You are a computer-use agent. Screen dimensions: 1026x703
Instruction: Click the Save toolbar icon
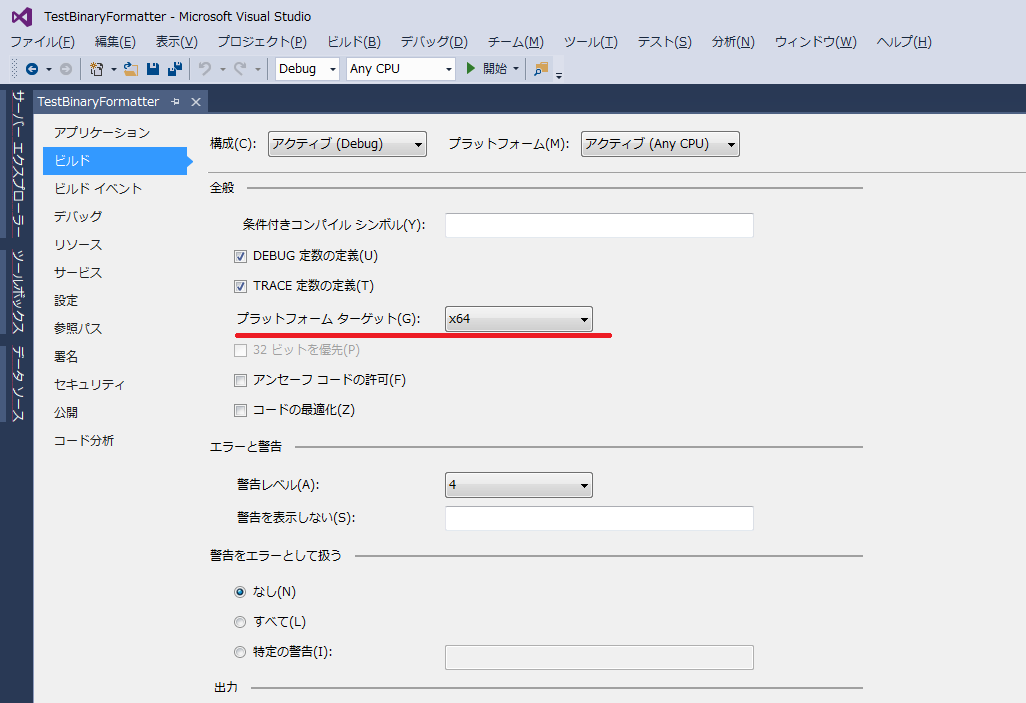pyautogui.click(x=152, y=69)
